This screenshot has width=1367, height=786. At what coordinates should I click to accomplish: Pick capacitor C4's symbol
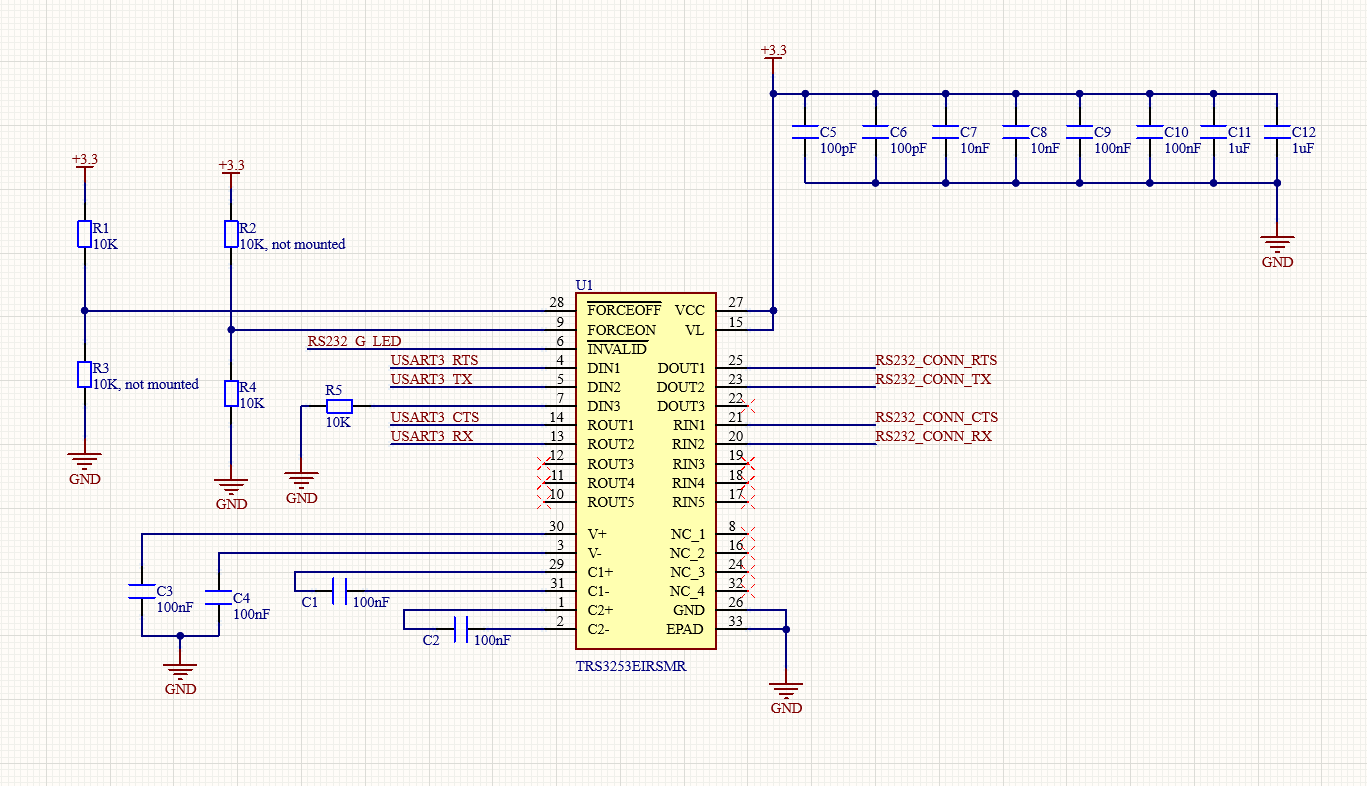pyautogui.click(x=218, y=597)
